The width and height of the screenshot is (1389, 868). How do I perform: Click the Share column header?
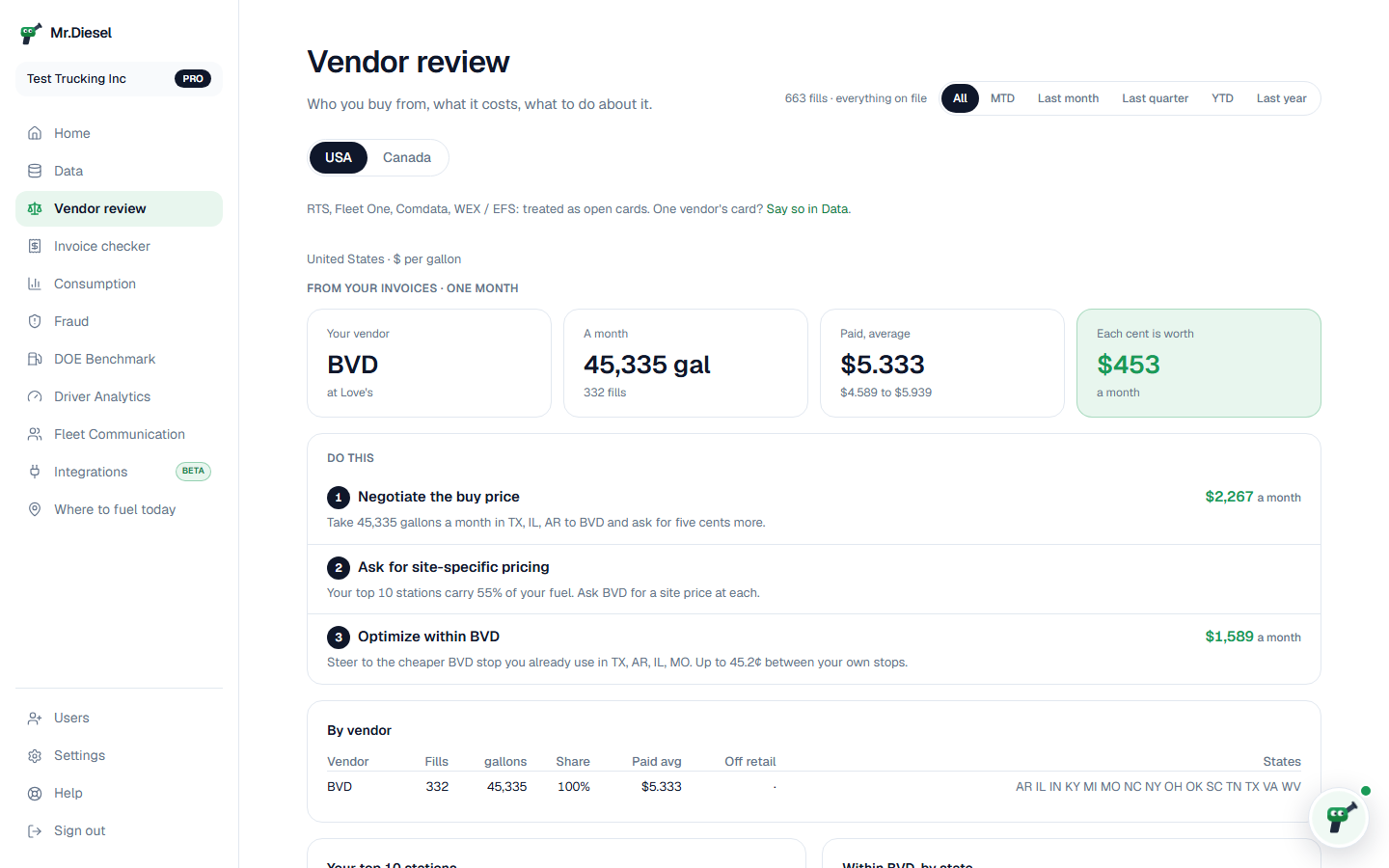573,762
